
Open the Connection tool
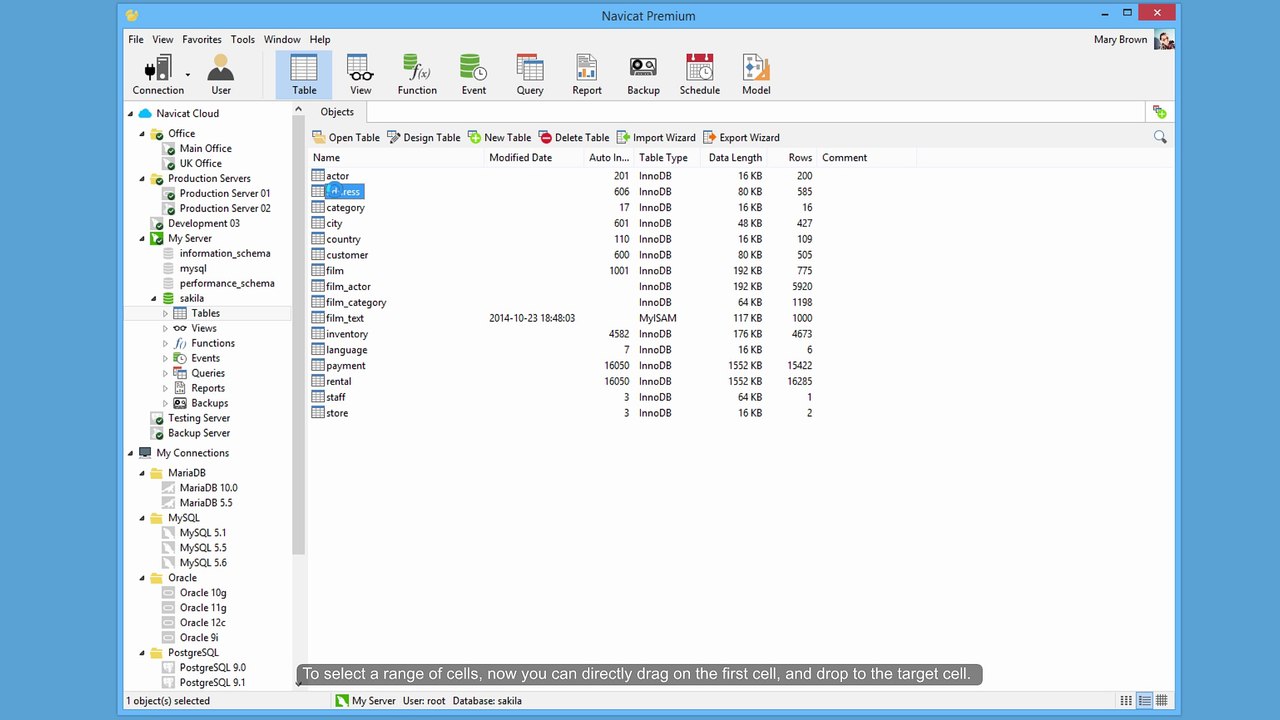(x=158, y=75)
